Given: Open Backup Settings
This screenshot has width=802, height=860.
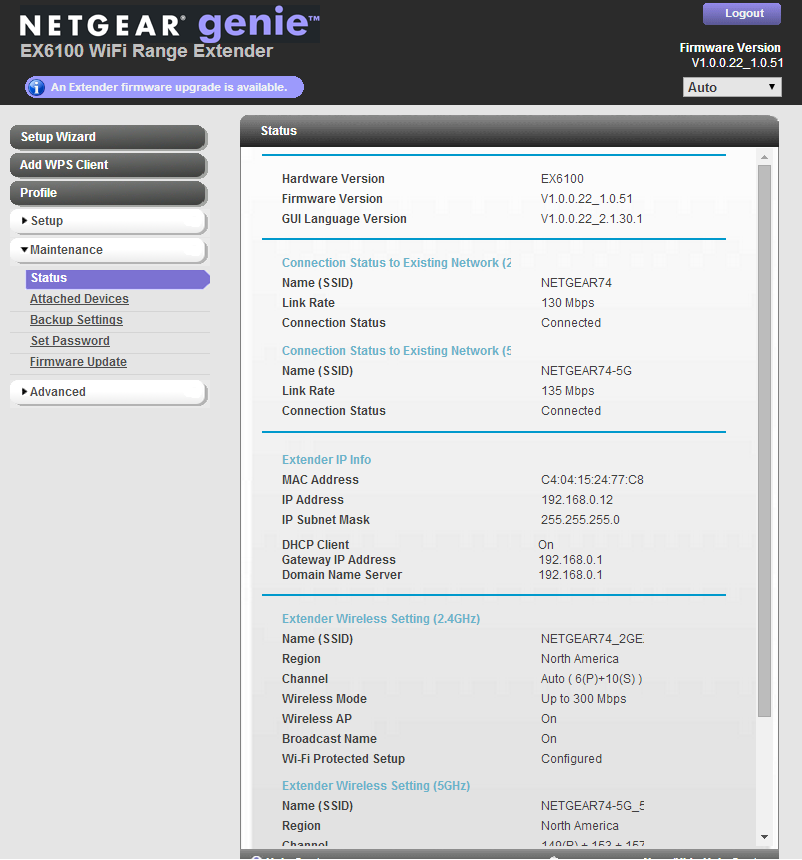Looking at the screenshot, I should (x=76, y=320).
